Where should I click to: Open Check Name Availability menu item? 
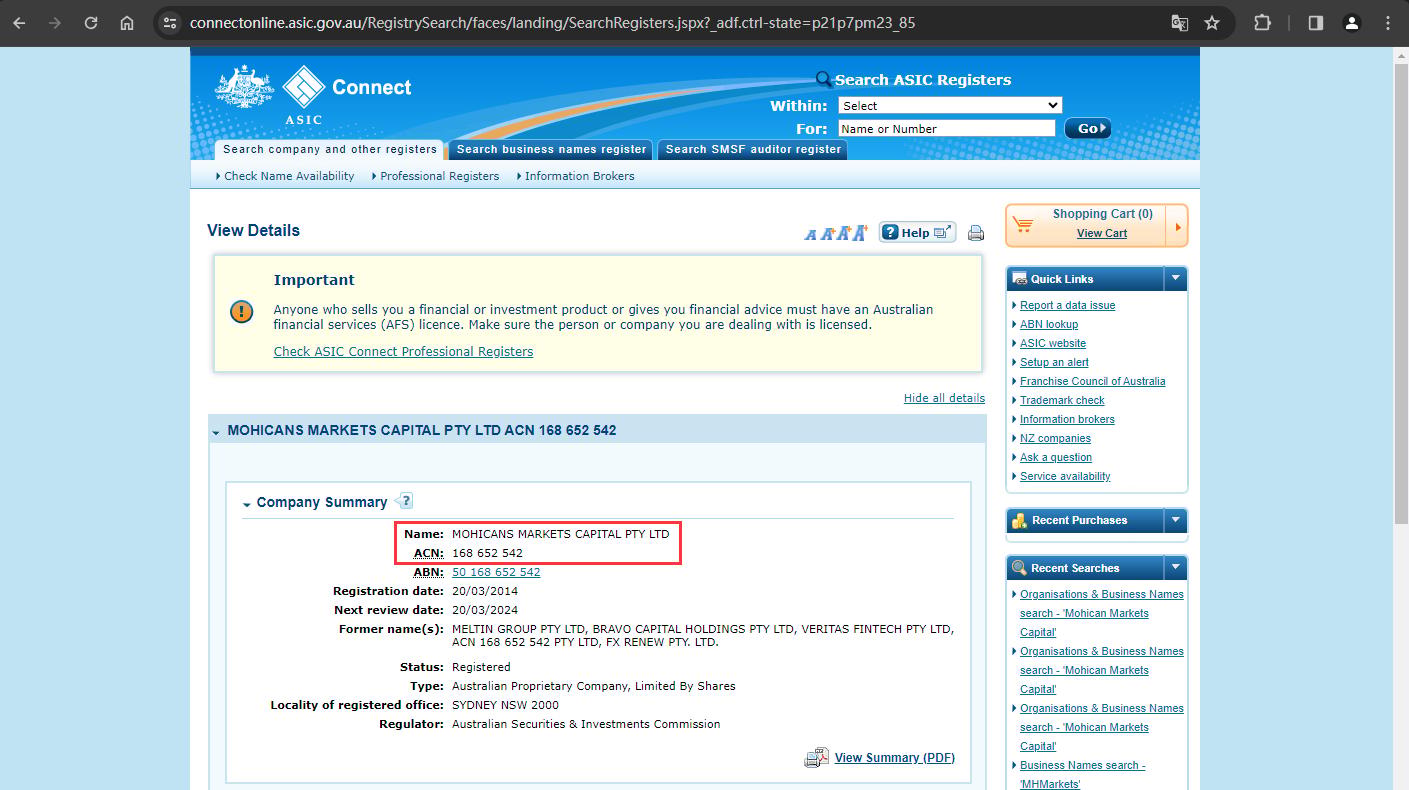pos(289,176)
